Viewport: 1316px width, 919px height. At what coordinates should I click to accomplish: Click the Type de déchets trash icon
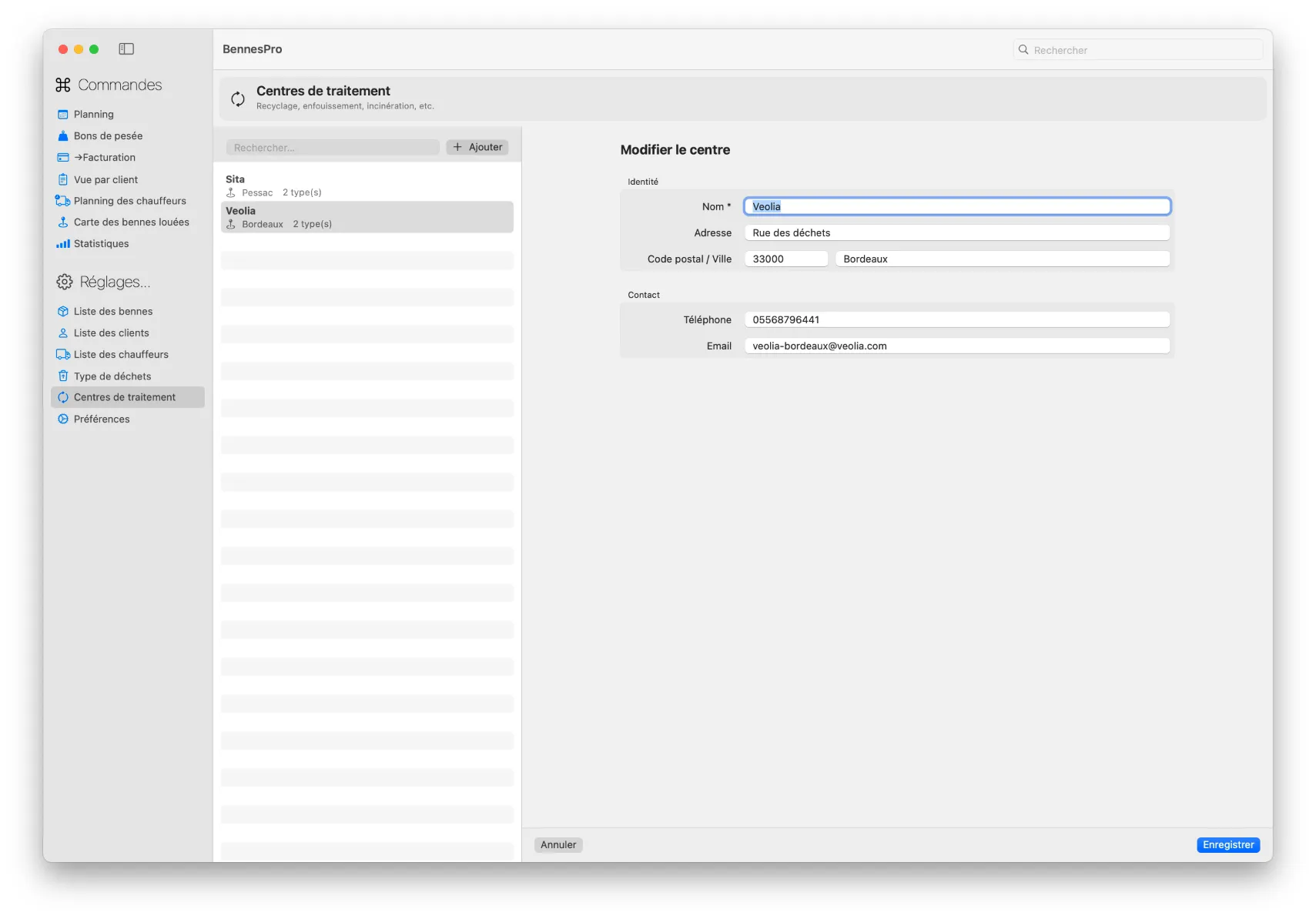point(63,376)
